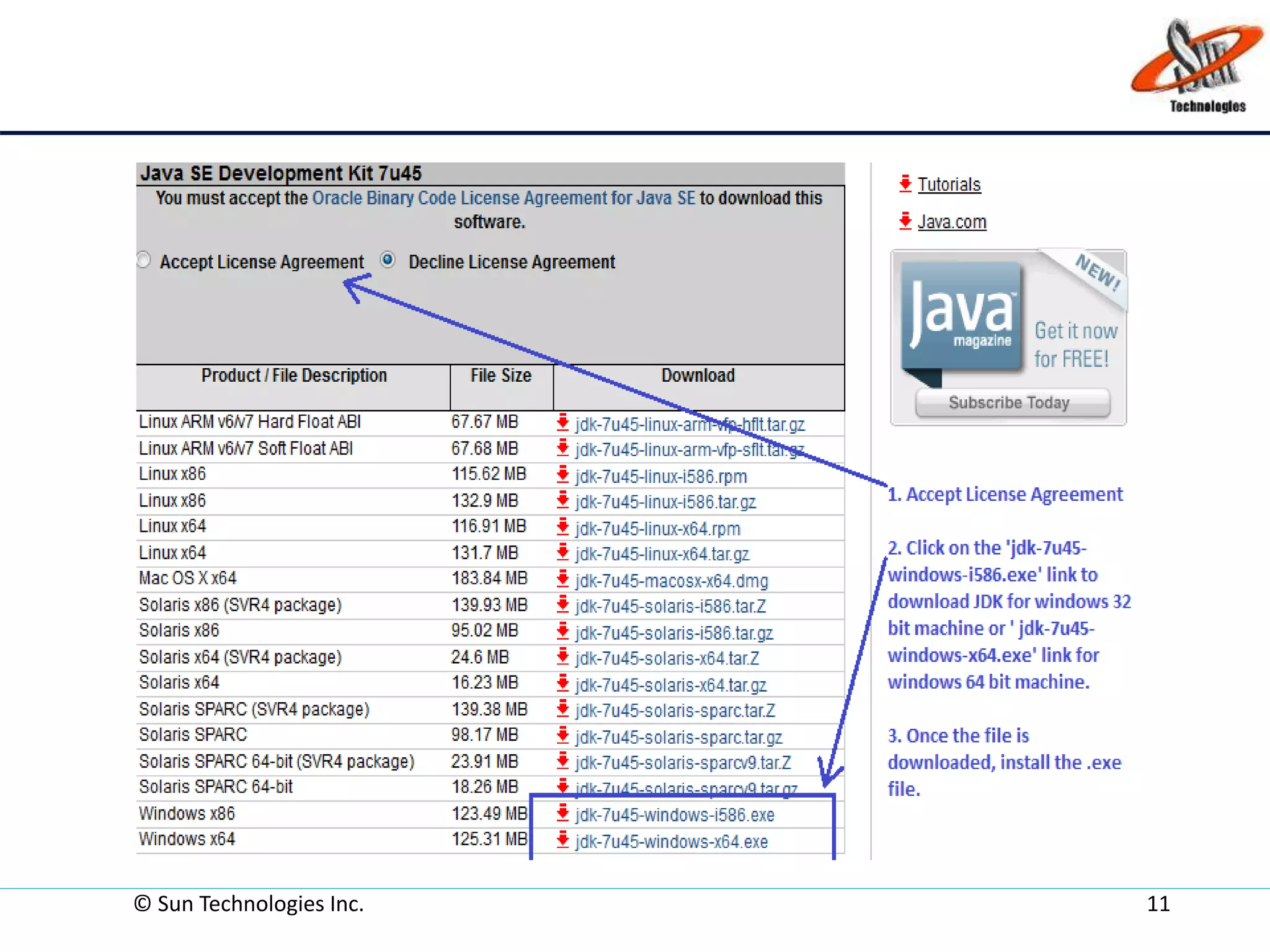Viewport: 1270px width, 952px height.
Task: Open the Java.com link
Action: click(952, 222)
